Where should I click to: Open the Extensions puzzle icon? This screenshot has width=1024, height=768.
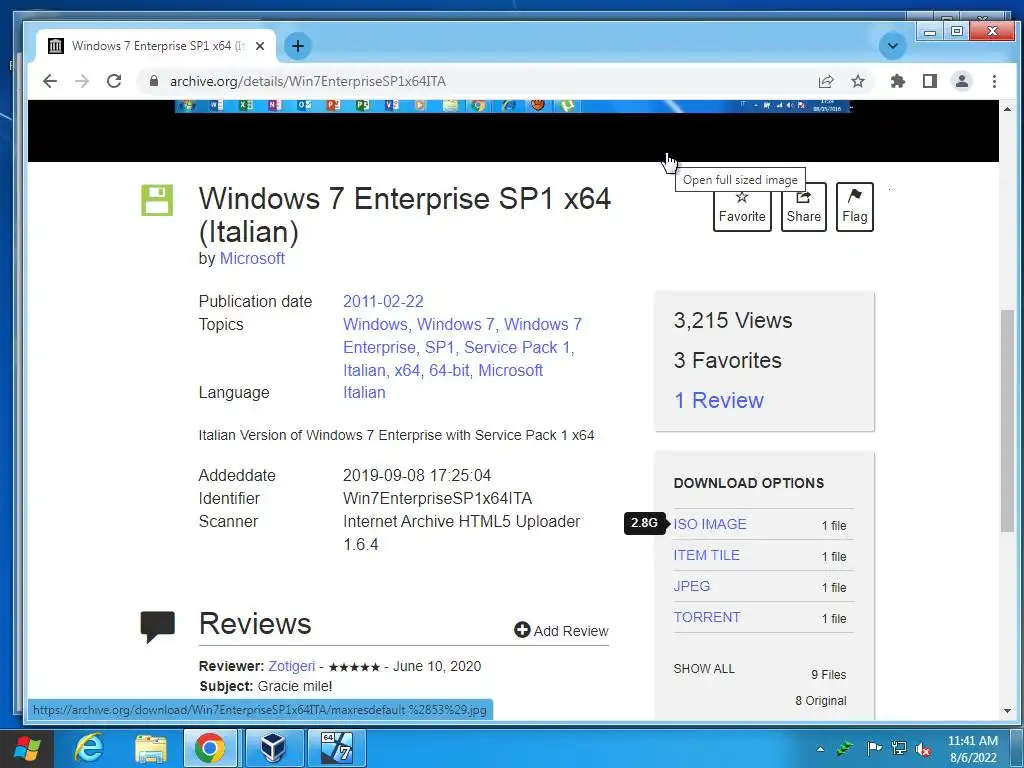click(x=898, y=81)
